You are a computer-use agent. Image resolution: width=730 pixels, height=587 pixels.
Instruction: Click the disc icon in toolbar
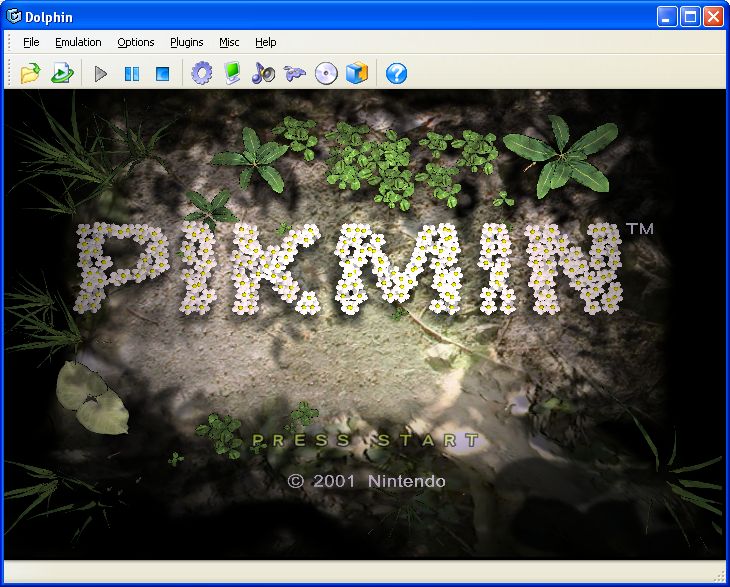point(326,73)
